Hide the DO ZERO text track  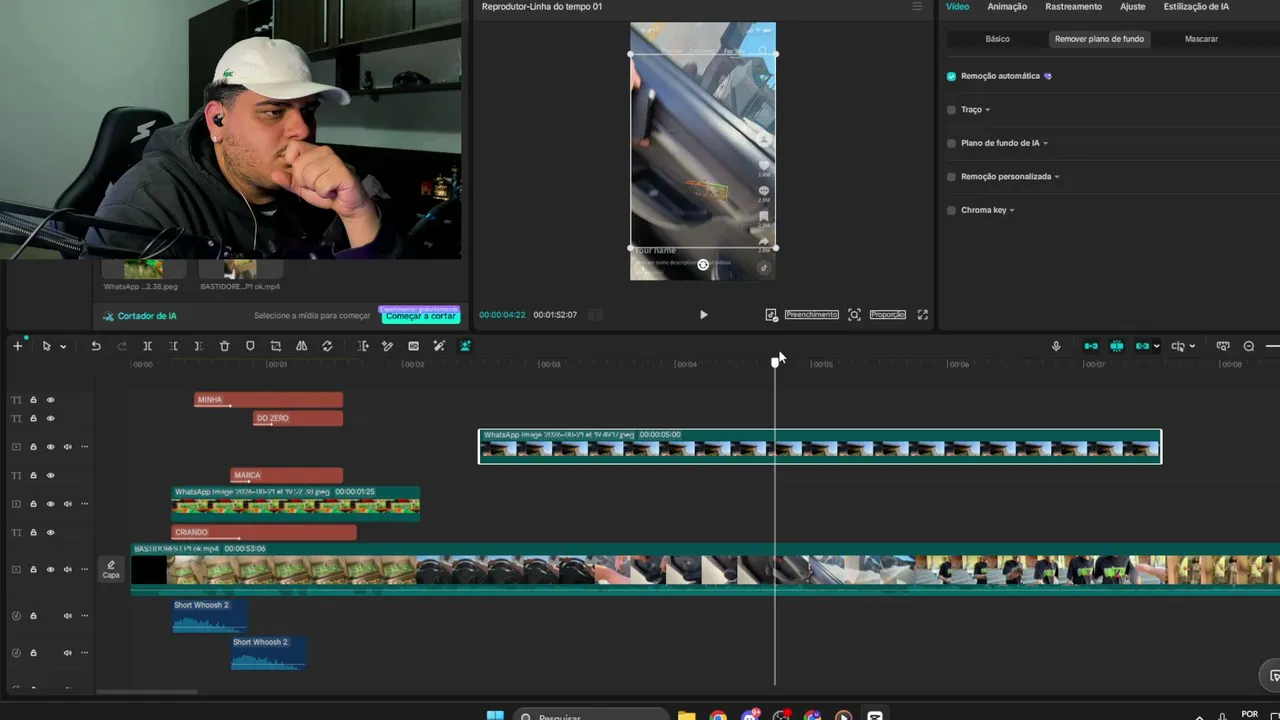[50, 418]
